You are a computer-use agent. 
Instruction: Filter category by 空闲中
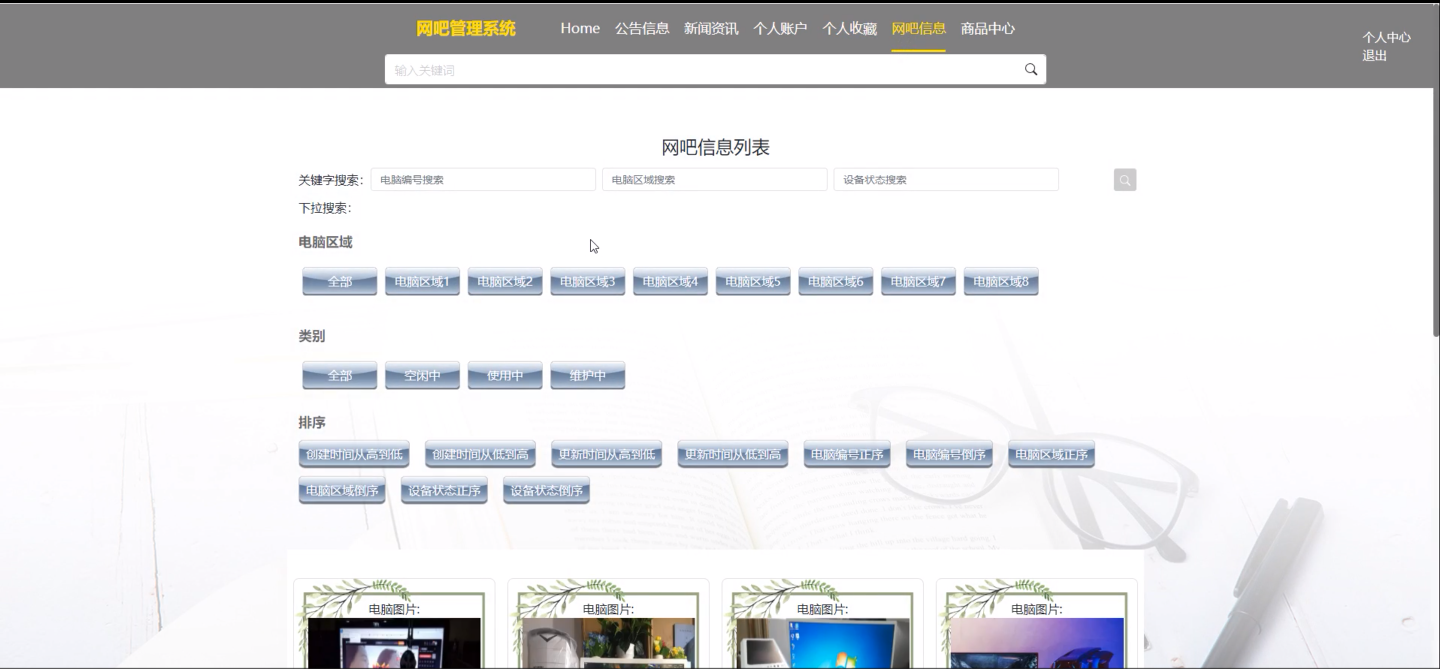tap(422, 376)
